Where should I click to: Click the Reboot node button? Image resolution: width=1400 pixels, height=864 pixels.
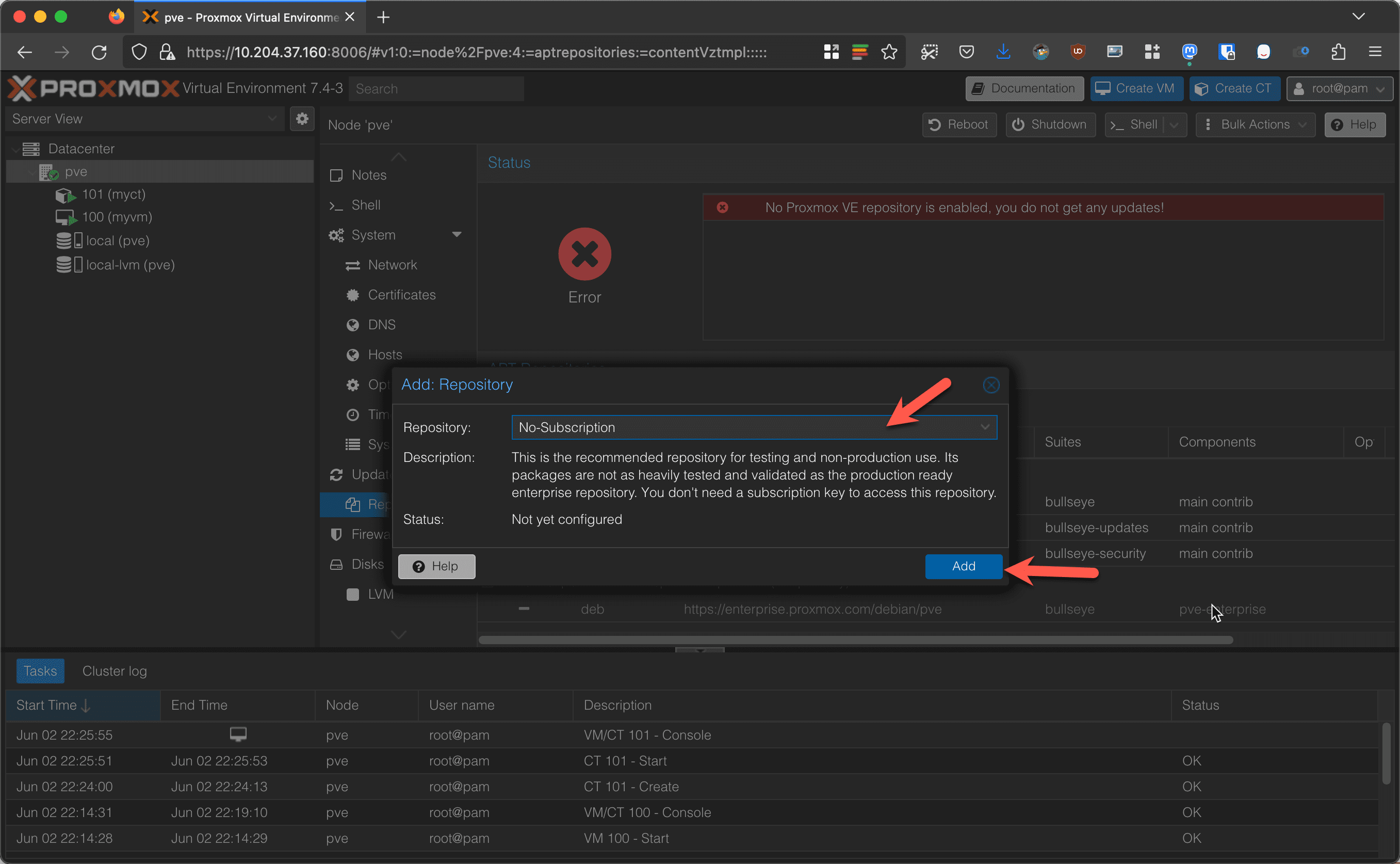[959, 124]
